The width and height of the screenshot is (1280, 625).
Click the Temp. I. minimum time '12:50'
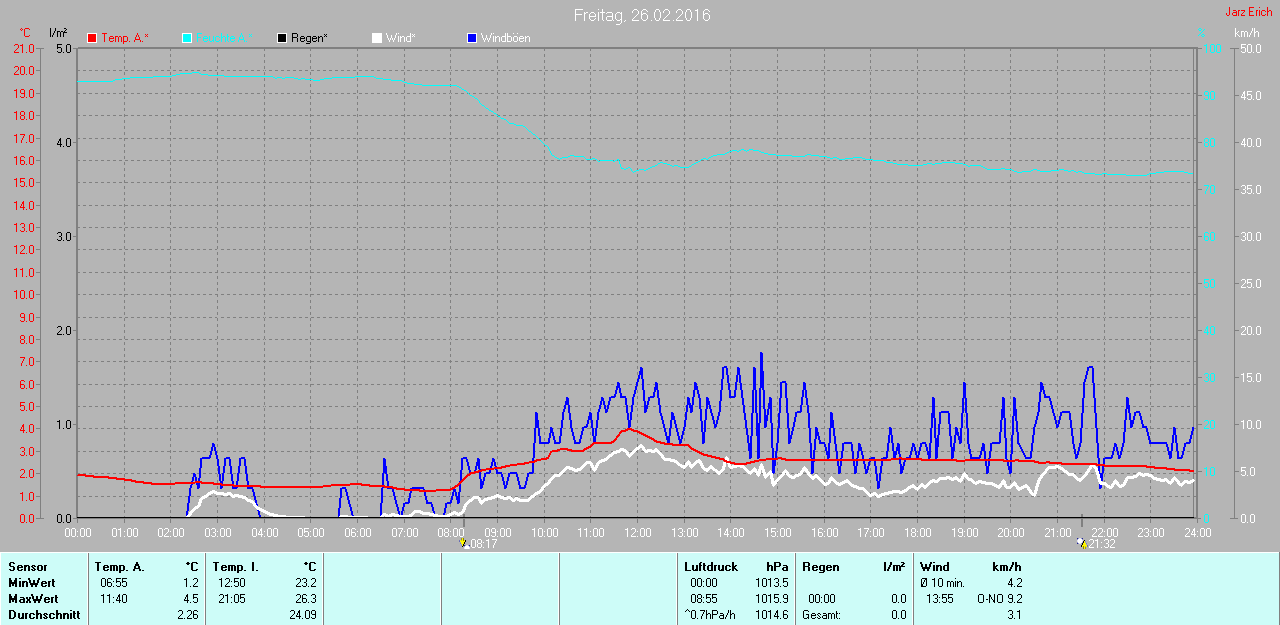point(232,583)
